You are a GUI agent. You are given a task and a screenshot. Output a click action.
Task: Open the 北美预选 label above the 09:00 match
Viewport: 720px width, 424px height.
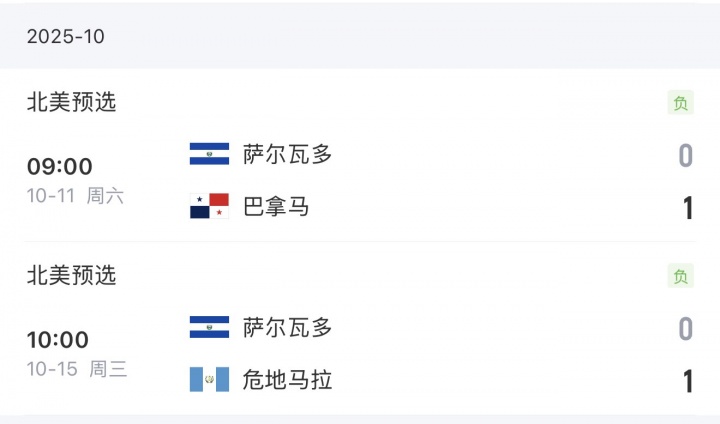71,102
